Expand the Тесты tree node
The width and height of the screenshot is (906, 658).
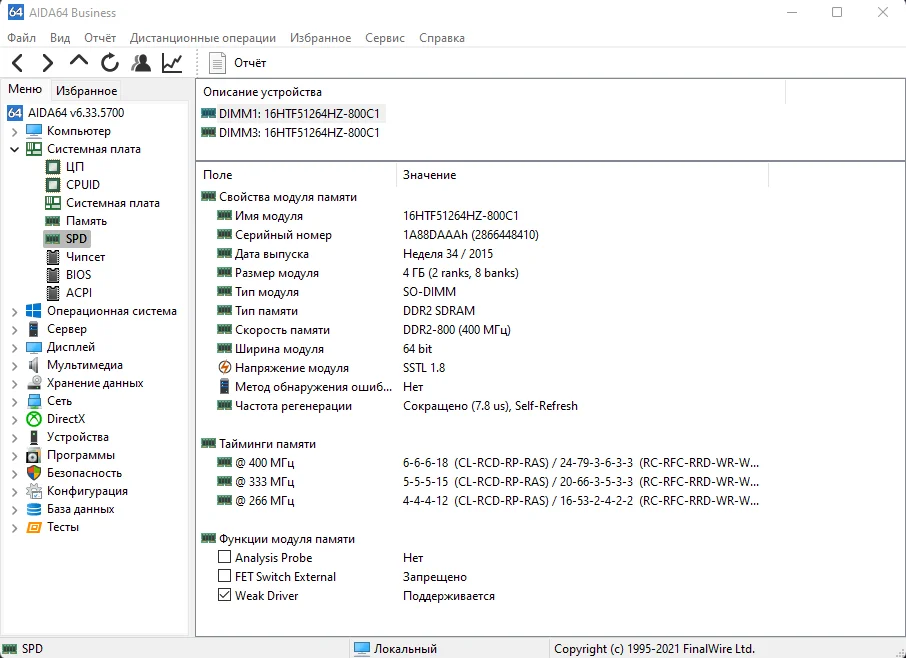click(14, 527)
